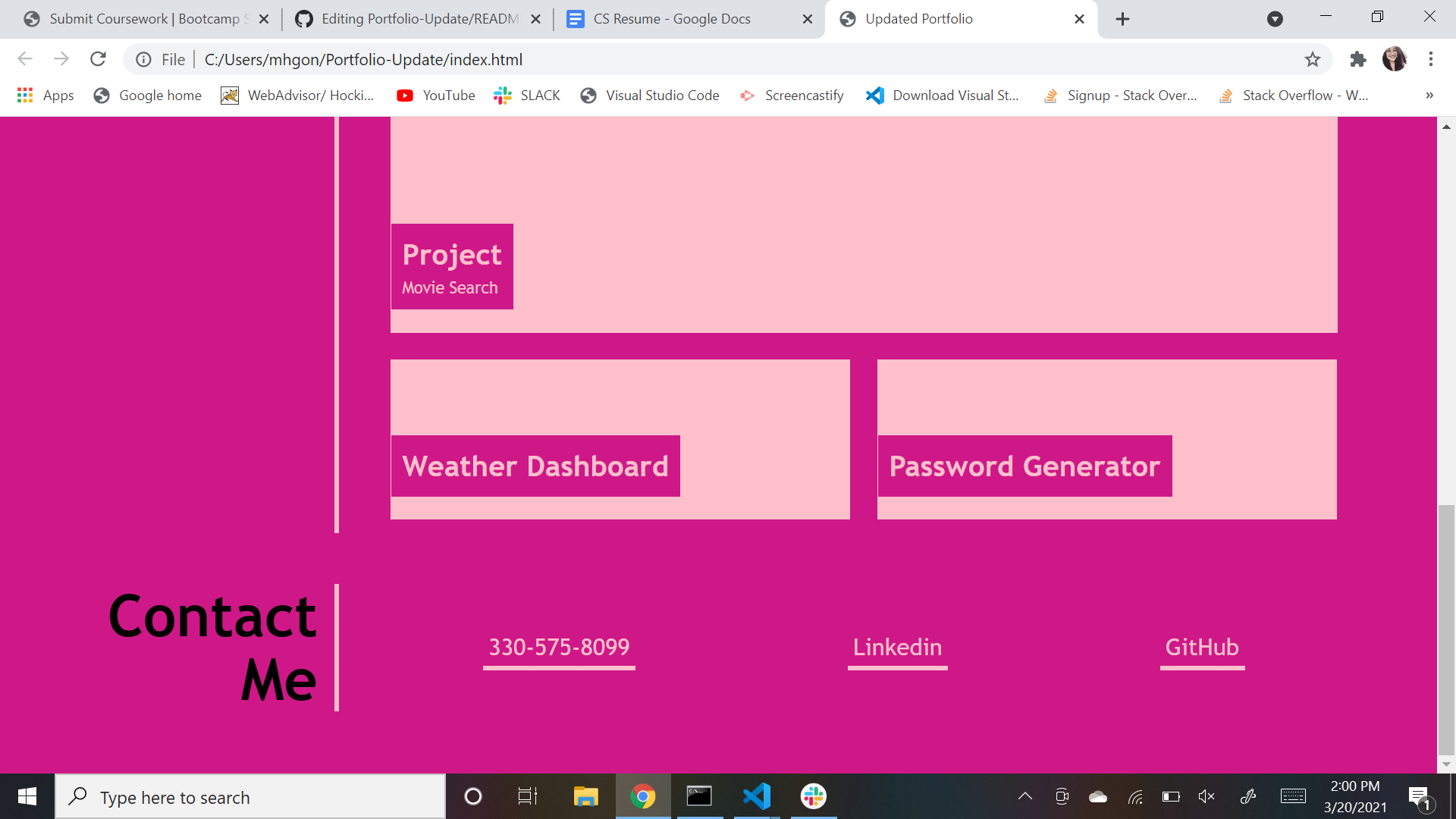This screenshot has width=1456, height=819.
Task: Open the YouTube bookmark
Action: 436,96
